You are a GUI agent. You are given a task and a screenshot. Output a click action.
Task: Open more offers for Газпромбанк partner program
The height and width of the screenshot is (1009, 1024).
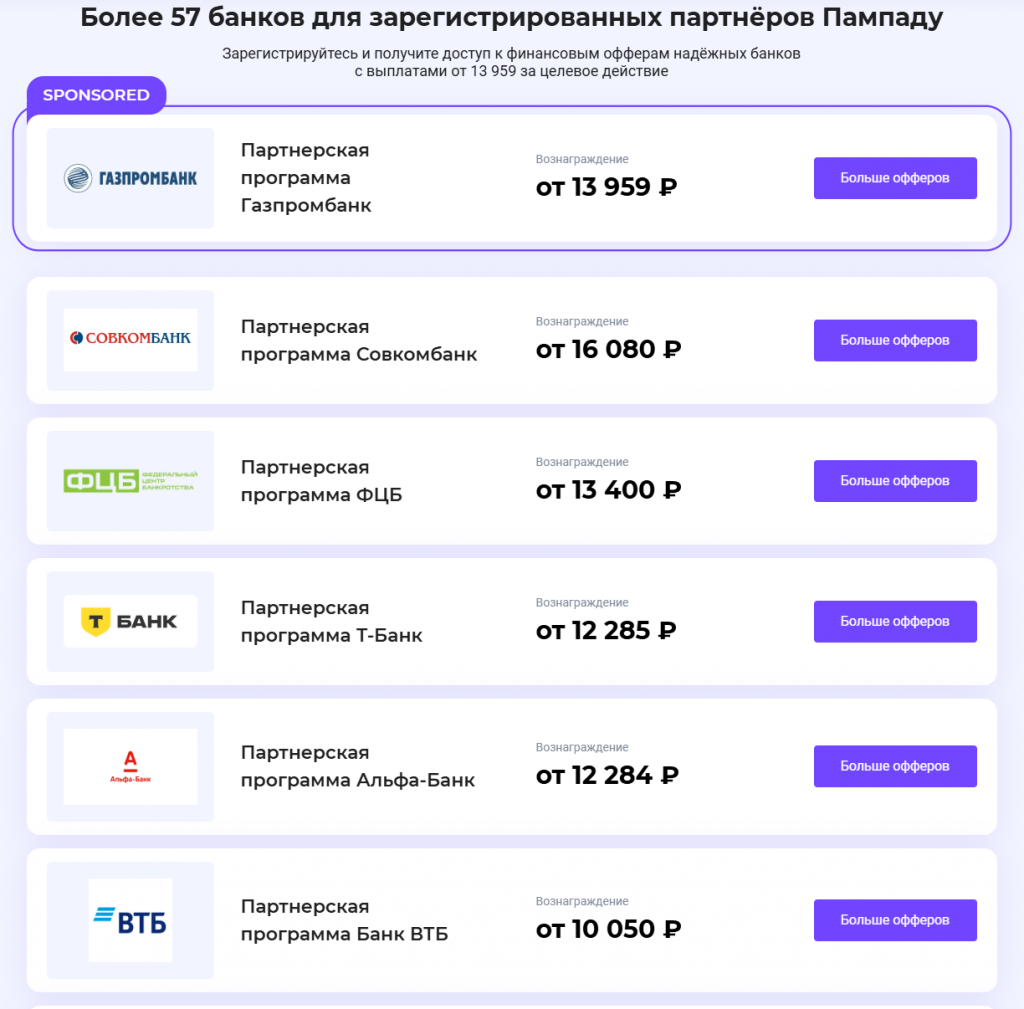(x=894, y=177)
